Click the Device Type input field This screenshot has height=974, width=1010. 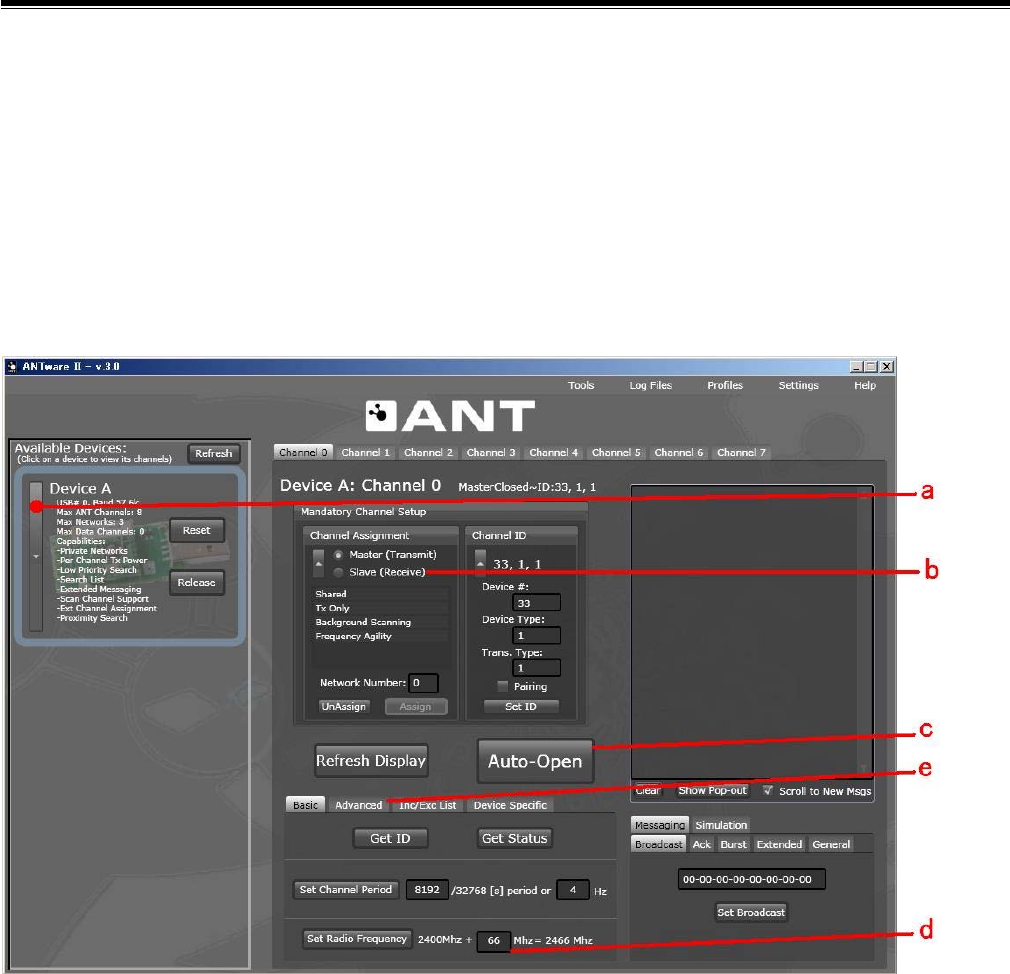[536, 635]
